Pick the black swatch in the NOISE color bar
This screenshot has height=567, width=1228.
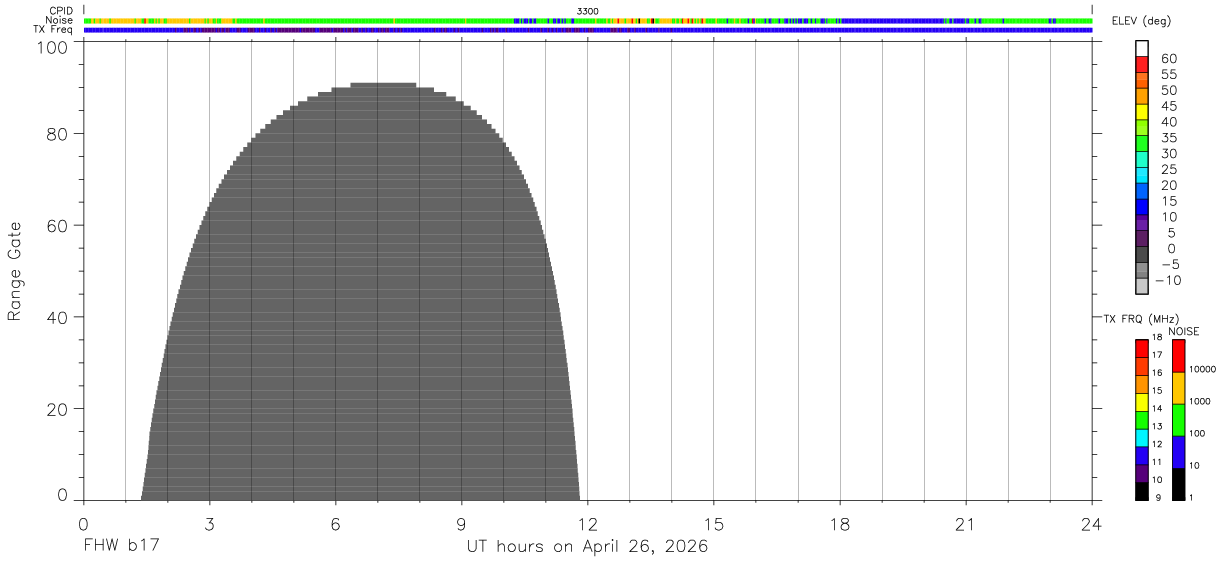[1178, 484]
